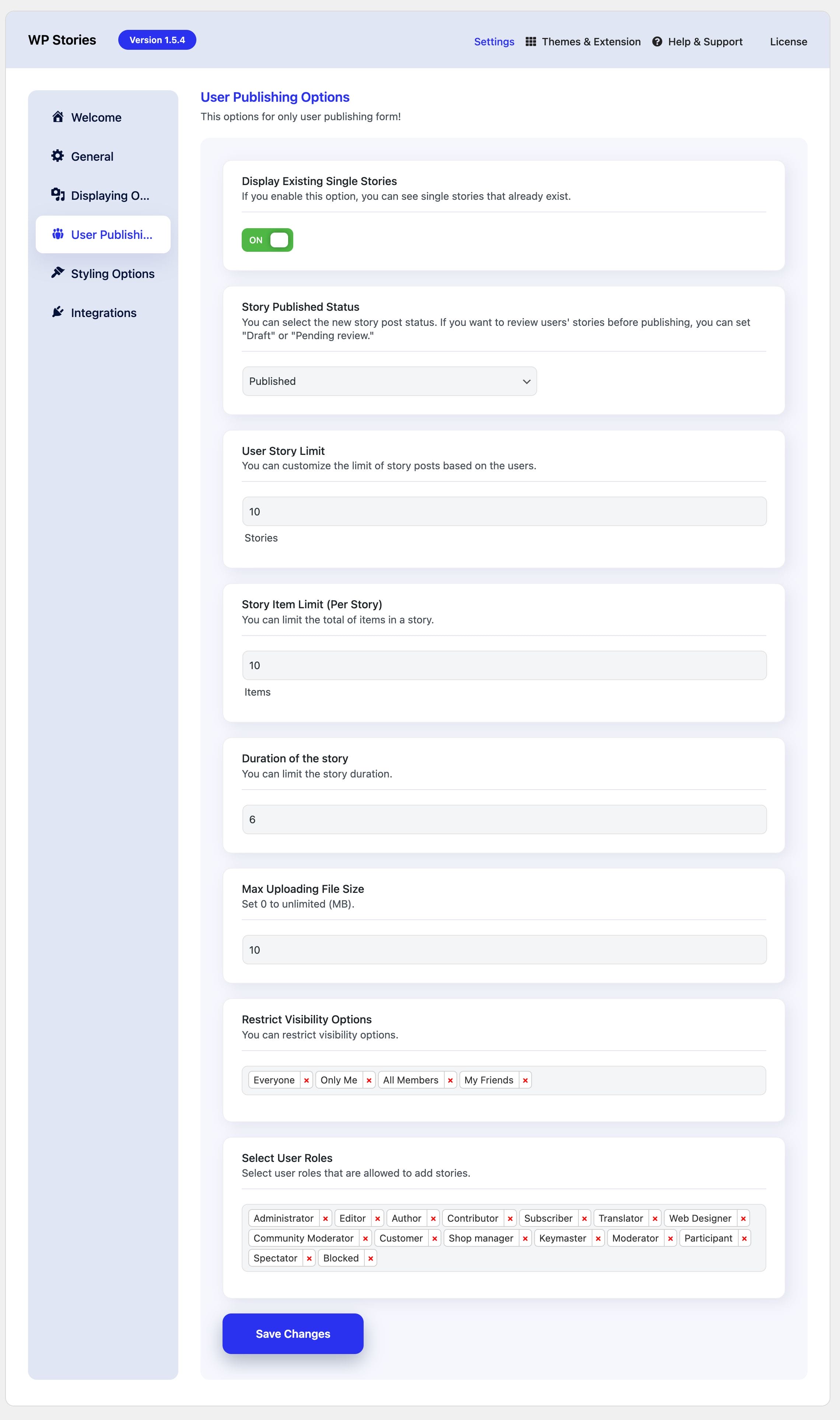
Task: Remove the Shop manager role tag
Action: (525, 1238)
